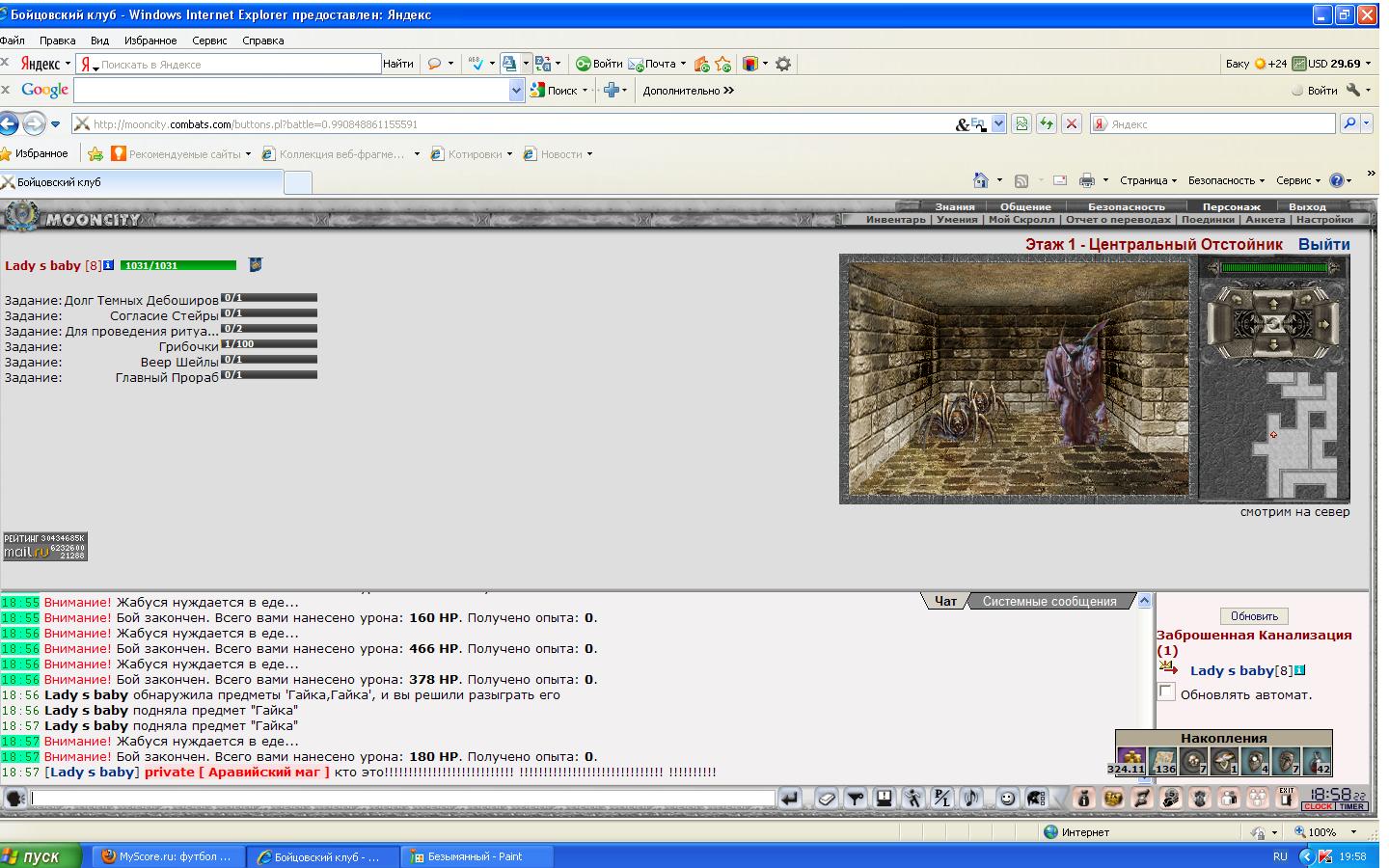The image size is (1389, 868).
Task: Click the clan shield icon next to health bar
Action: pyautogui.click(x=256, y=264)
